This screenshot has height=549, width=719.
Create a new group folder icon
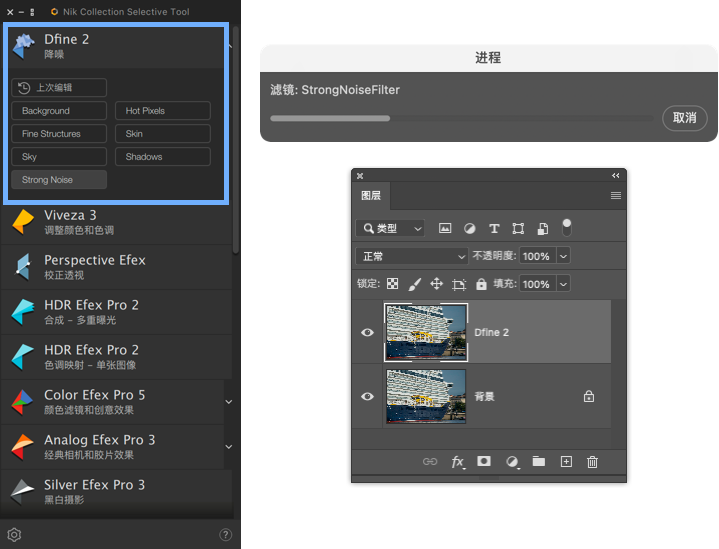click(539, 461)
